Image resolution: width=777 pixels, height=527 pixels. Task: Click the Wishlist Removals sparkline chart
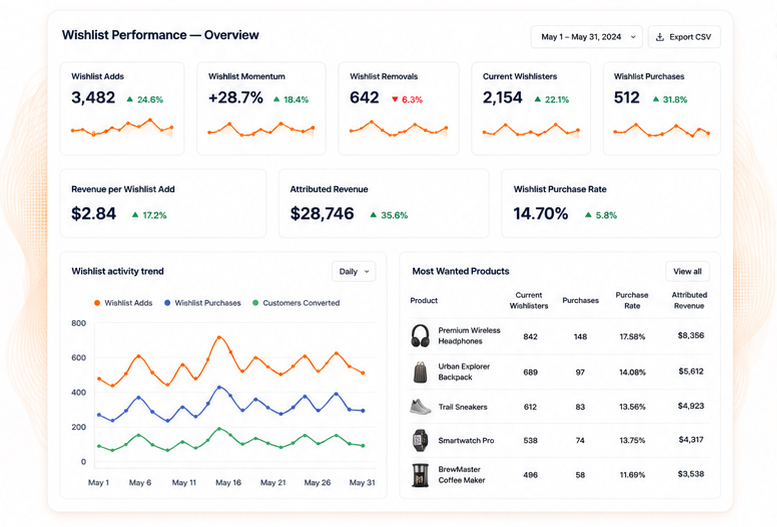pyautogui.click(x=398, y=128)
